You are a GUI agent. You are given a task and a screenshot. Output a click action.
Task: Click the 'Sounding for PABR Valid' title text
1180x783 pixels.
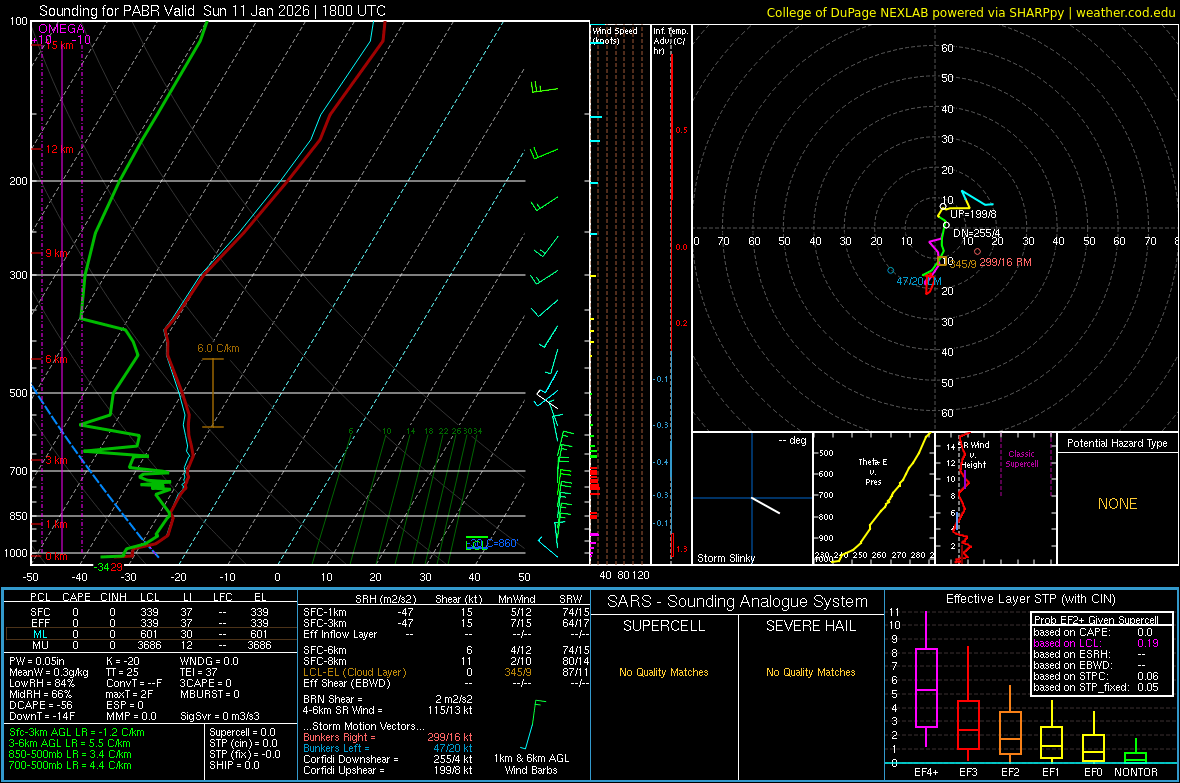tap(117, 11)
